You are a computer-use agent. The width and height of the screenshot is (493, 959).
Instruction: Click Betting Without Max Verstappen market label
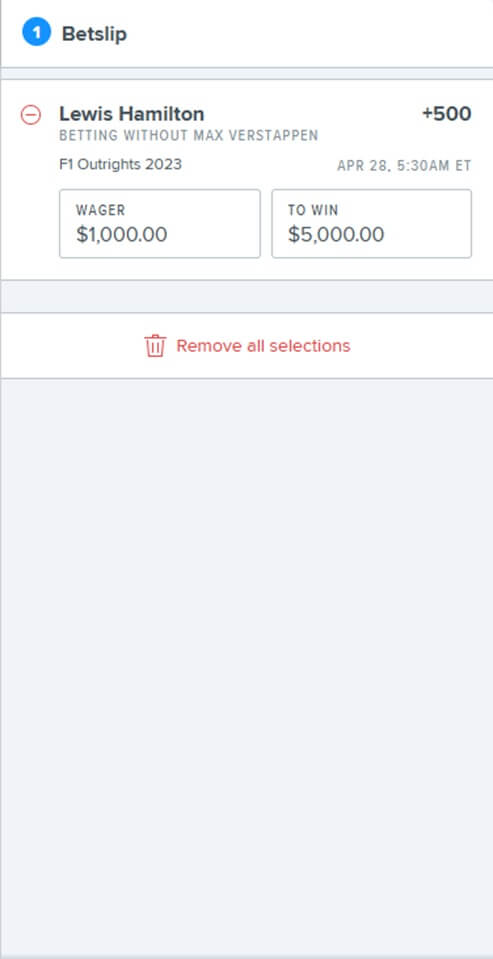[x=188, y=136]
